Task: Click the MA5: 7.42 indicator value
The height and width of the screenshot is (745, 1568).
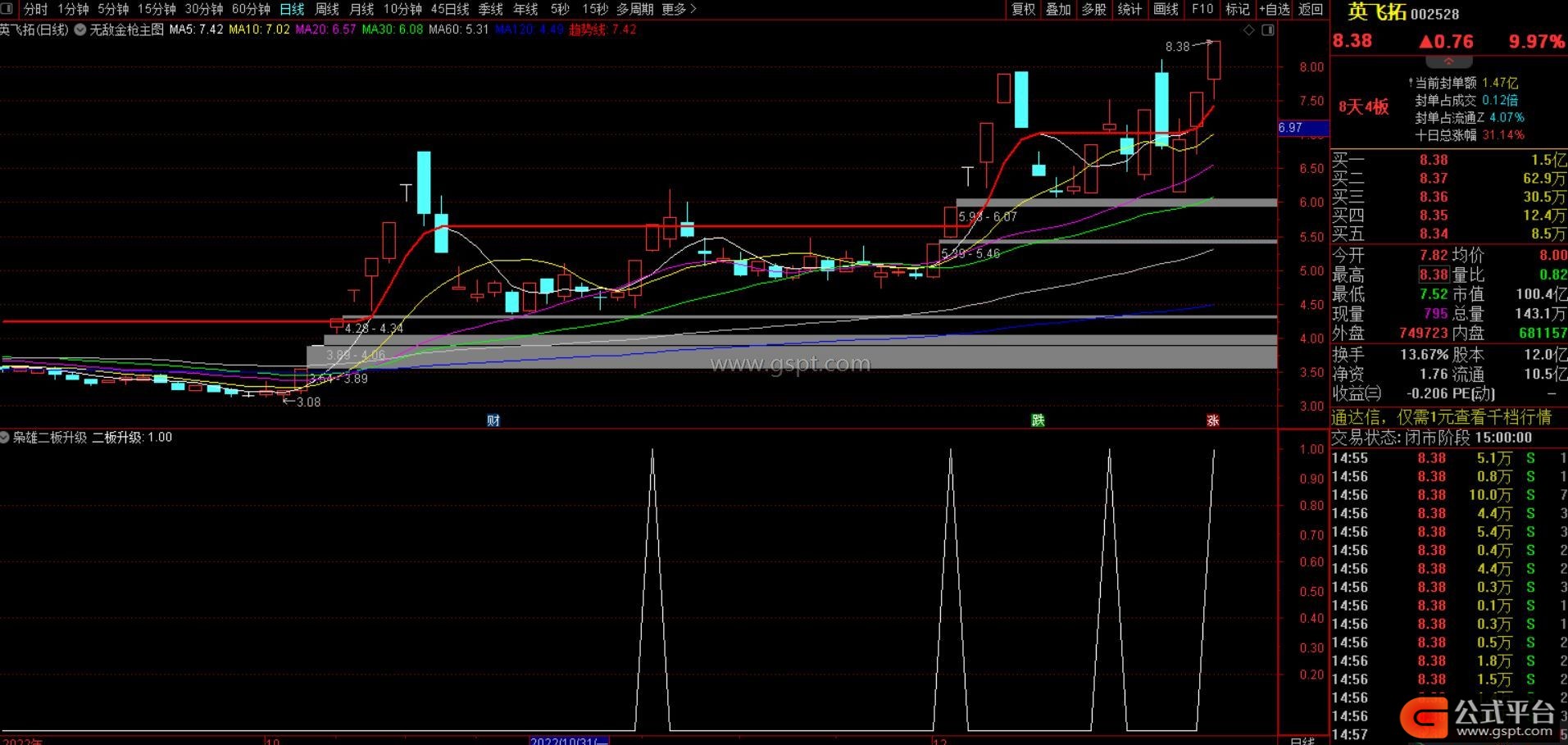Action: point(196,30)
